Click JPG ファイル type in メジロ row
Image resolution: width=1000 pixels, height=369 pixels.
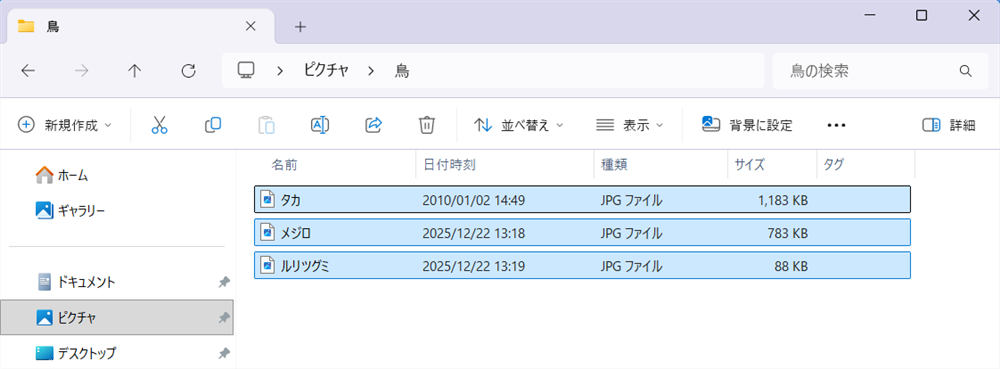pos(631,234)
